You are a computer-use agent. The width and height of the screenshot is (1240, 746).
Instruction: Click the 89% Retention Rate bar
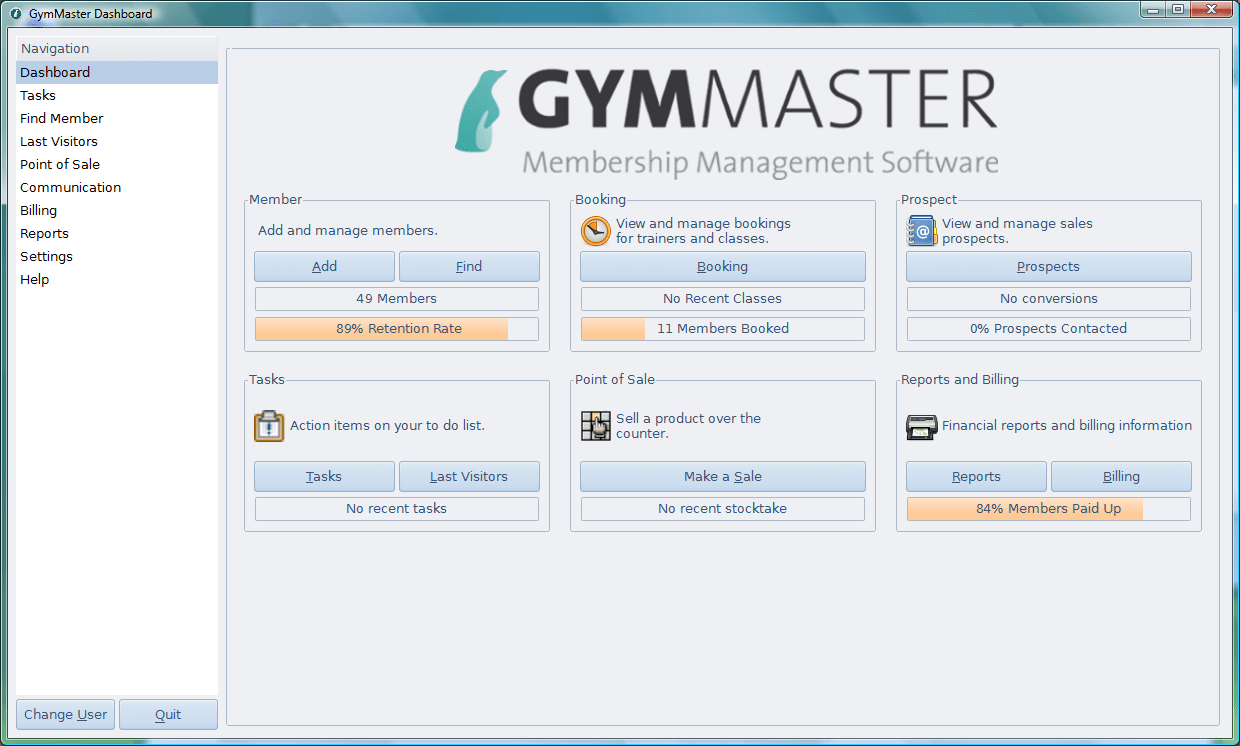coord(397,328)
